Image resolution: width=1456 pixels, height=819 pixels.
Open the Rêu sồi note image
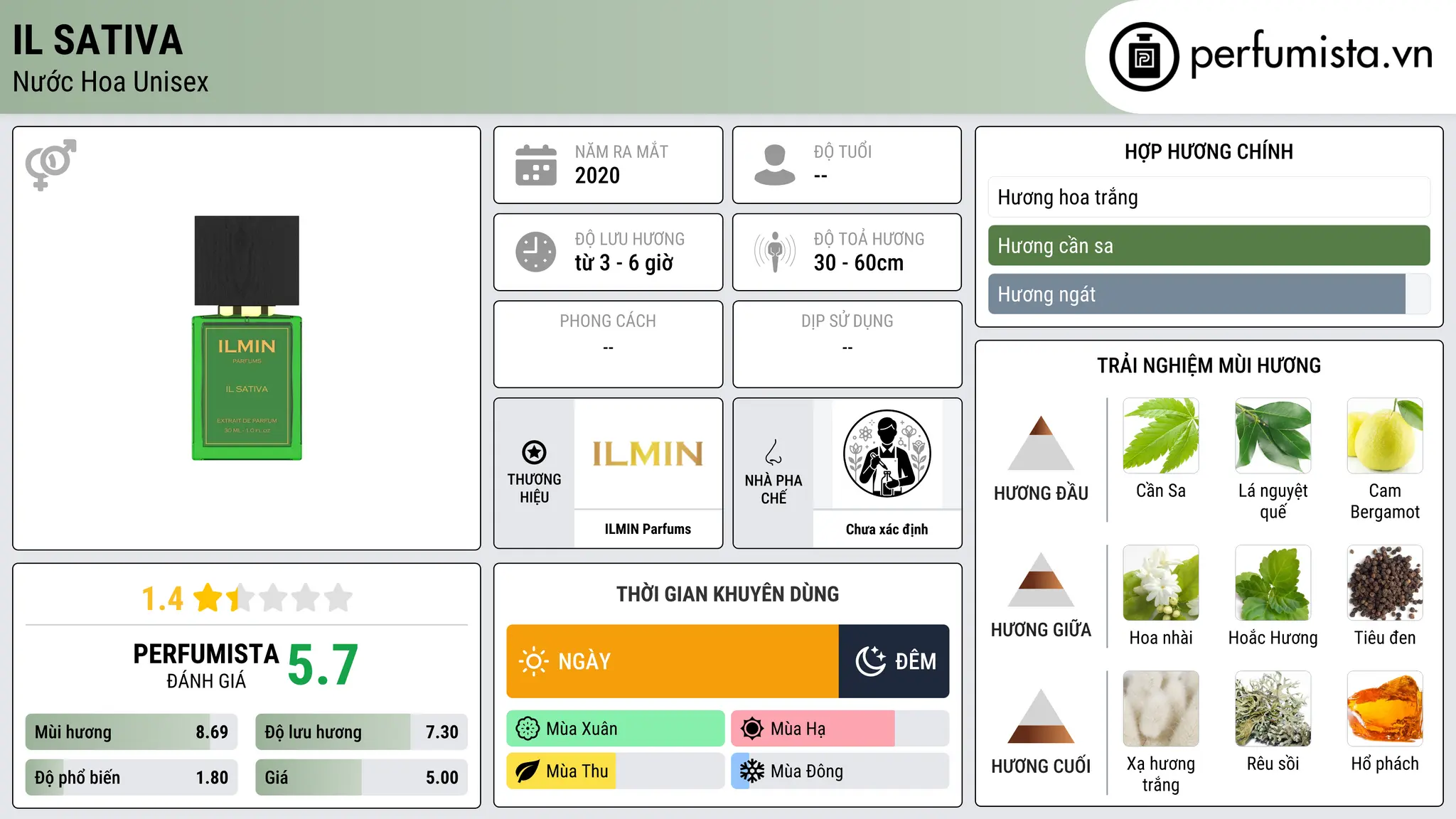tap(1273, 709)
